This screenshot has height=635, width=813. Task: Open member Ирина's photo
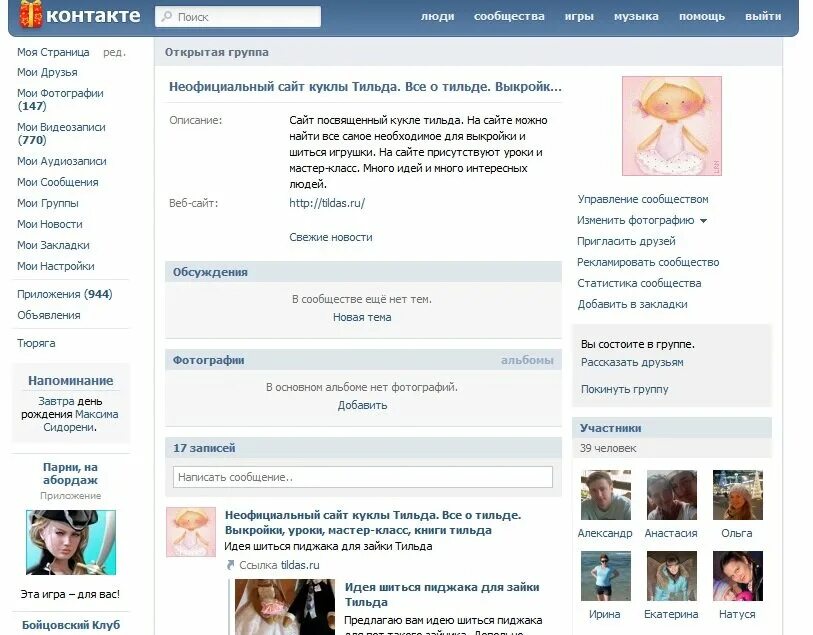pyautogui.click(x=606, y=576)
